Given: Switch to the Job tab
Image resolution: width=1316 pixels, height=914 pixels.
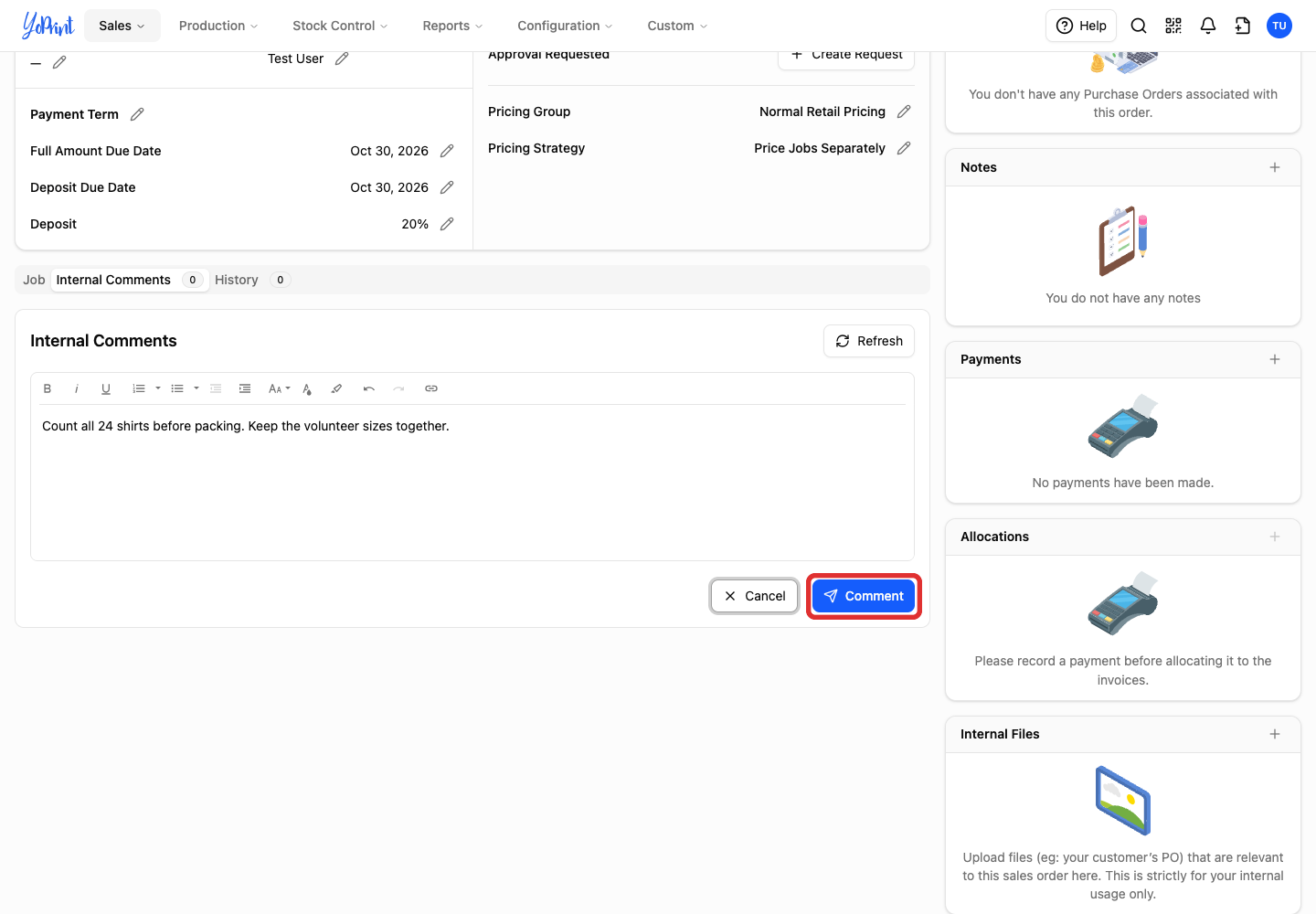Looking at the screenshot, I should (x=34, y=280).
